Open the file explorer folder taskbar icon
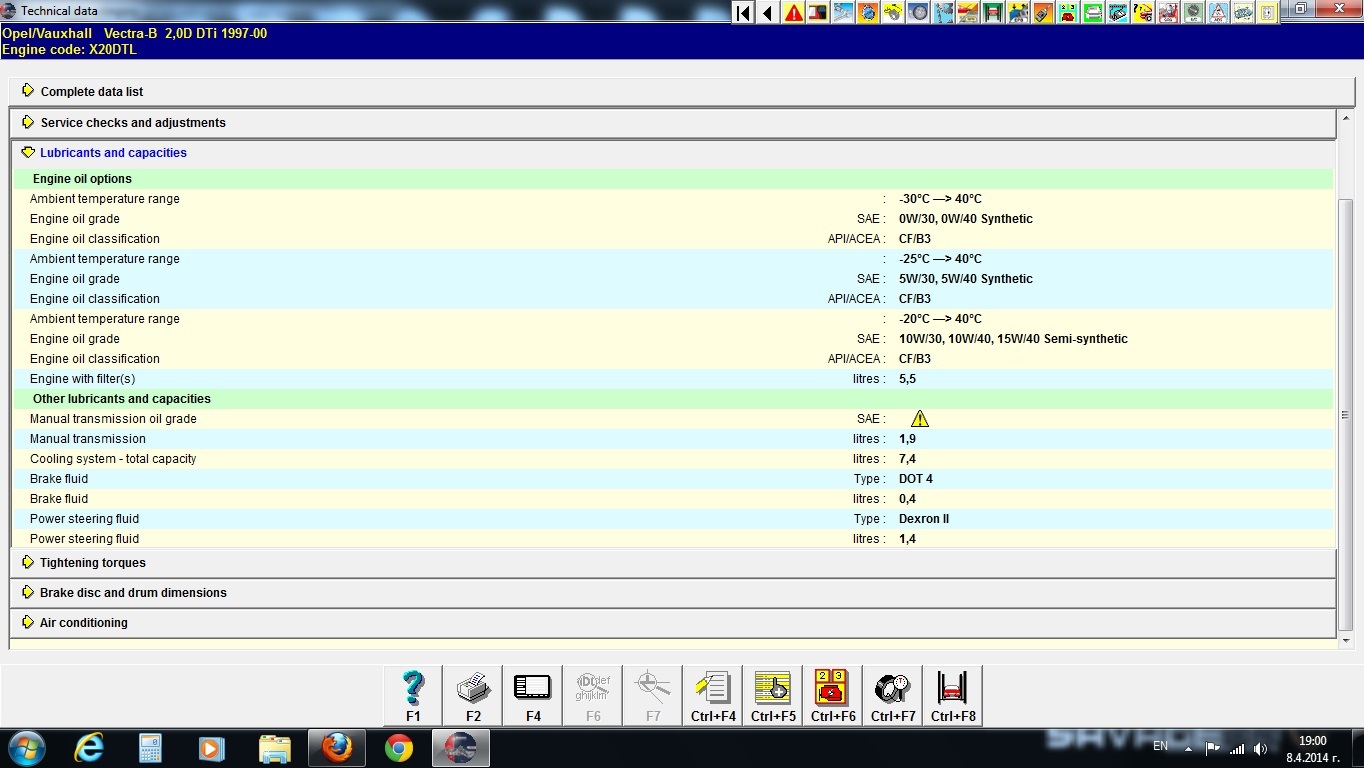The image size is (1364, 772). tap(275, 748)
